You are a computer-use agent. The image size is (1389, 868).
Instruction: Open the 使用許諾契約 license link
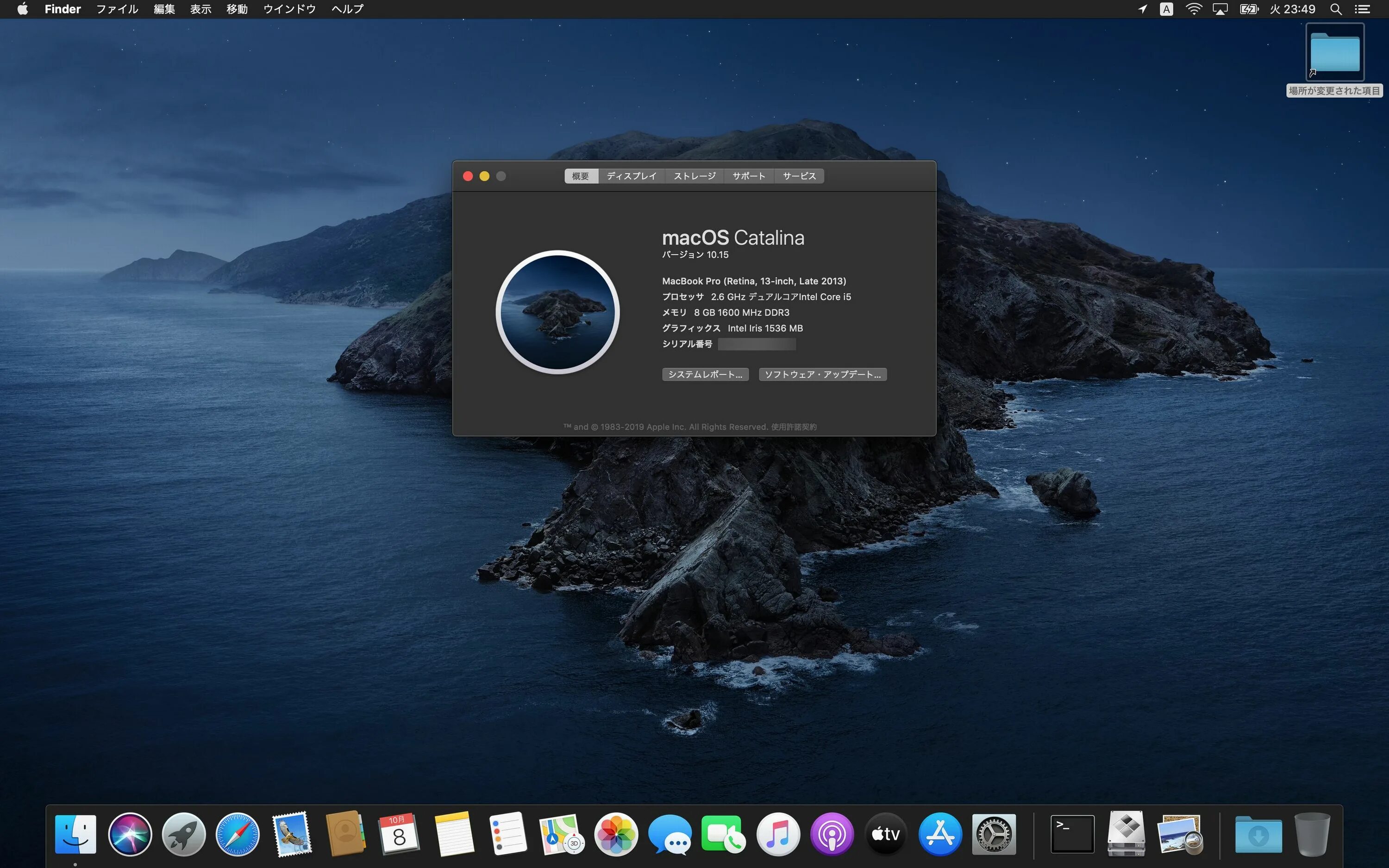794,426
